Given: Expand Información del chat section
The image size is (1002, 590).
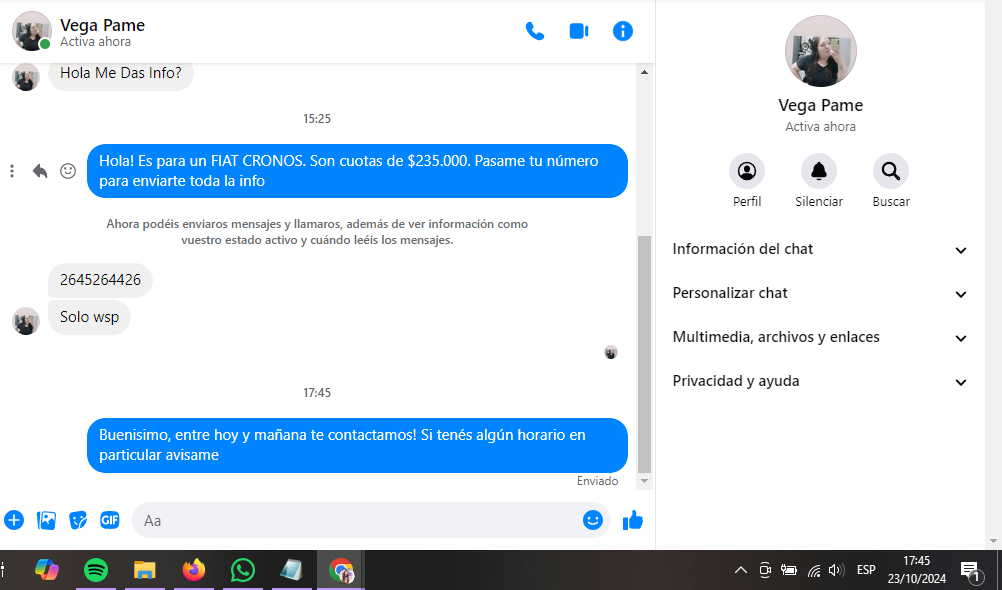Looking at the screenshot, I should (820, 249).
